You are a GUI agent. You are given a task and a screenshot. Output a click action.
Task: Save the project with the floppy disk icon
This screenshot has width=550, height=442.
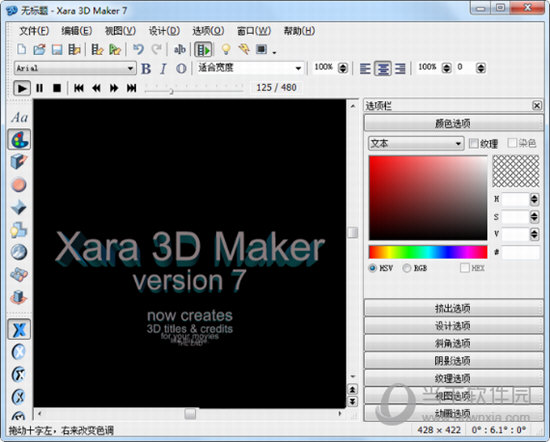57,49
